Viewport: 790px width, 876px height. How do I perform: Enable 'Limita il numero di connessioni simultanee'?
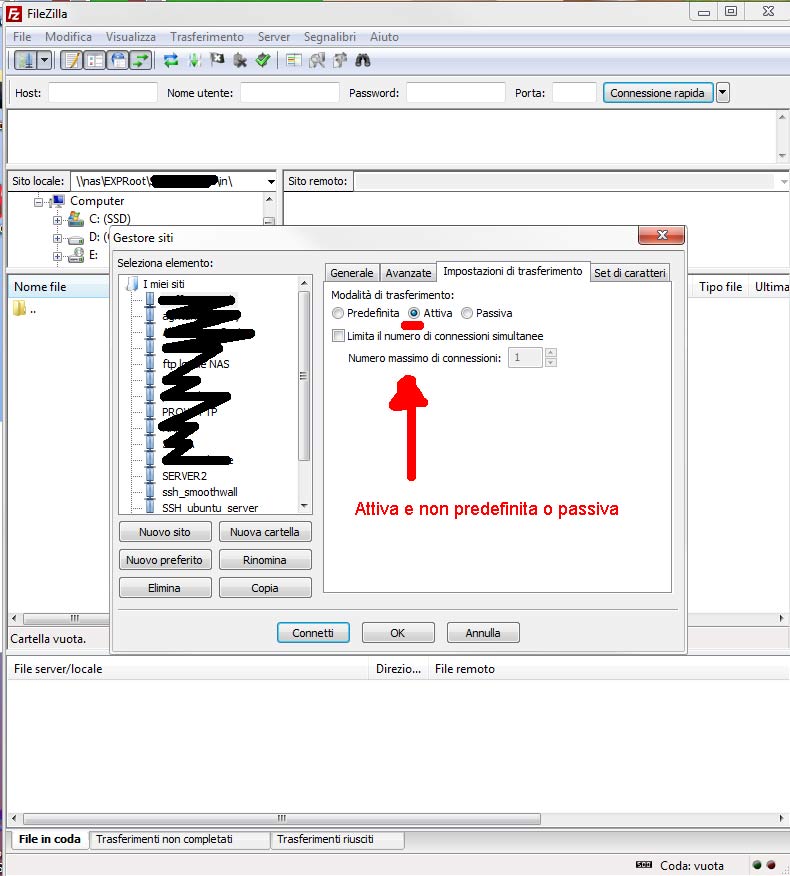pos(338,336)
